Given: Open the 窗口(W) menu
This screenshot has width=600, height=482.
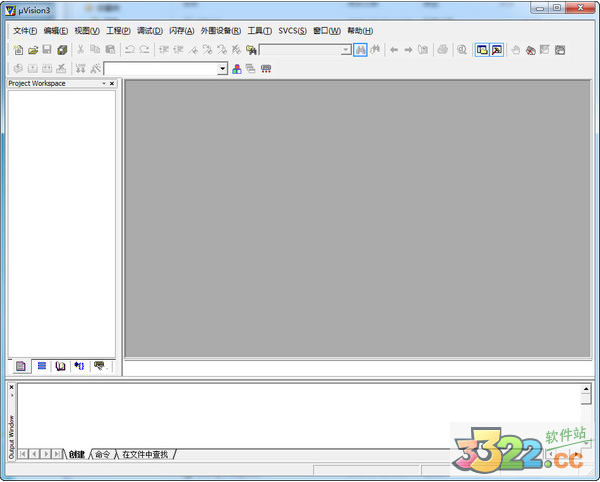Looking at the screenshot, I should pos(327,31).
